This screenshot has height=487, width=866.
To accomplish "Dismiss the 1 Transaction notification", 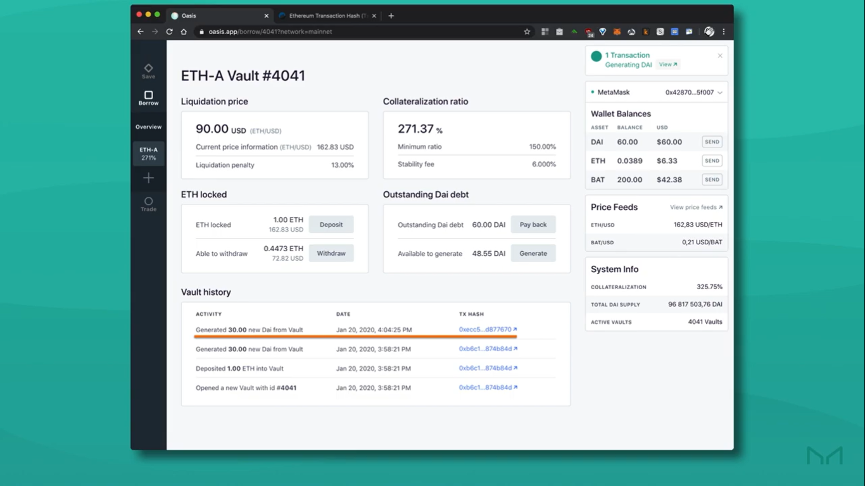I will tap(720, 56).
